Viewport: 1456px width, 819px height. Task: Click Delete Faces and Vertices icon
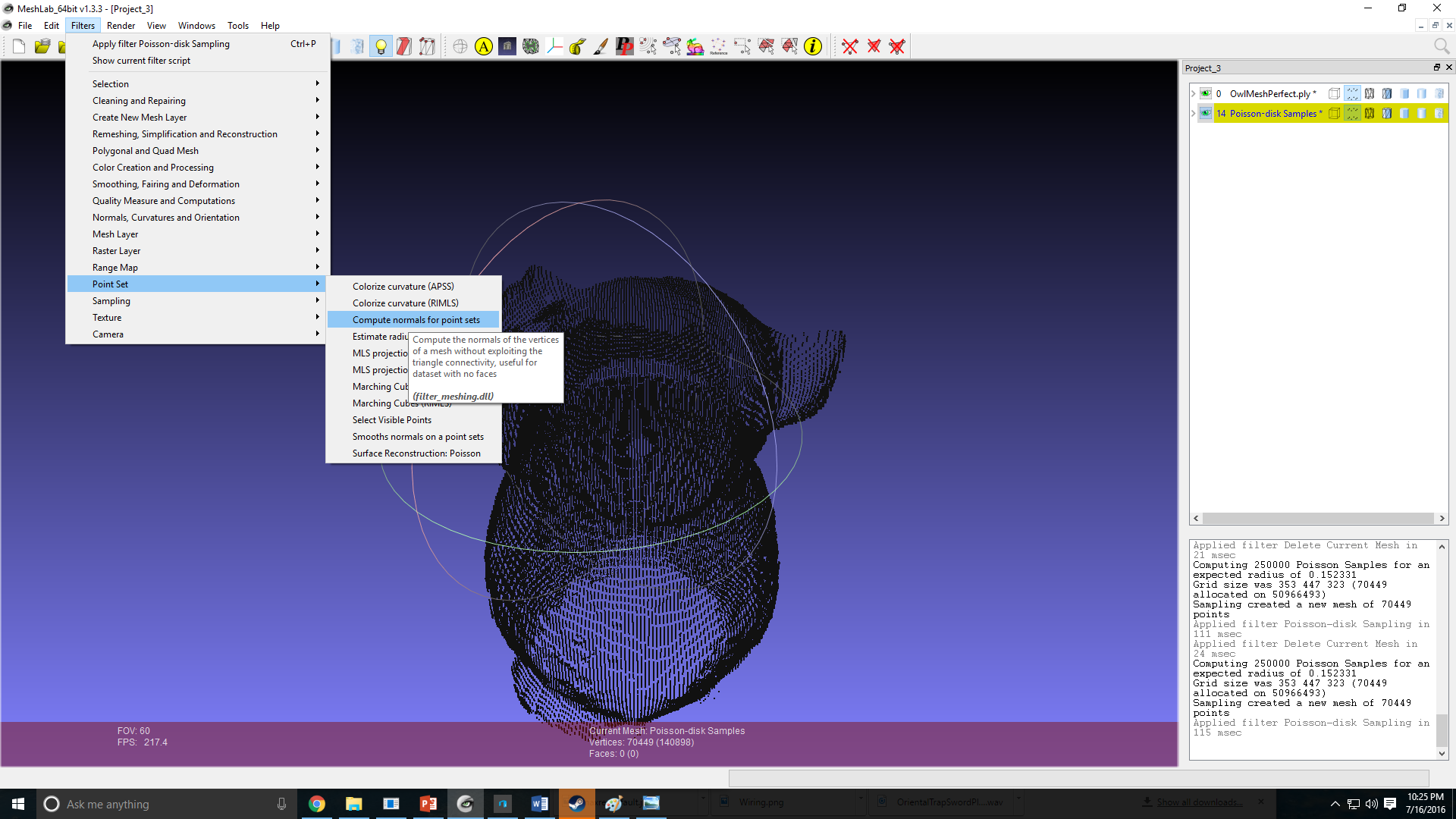coord(897,47)
